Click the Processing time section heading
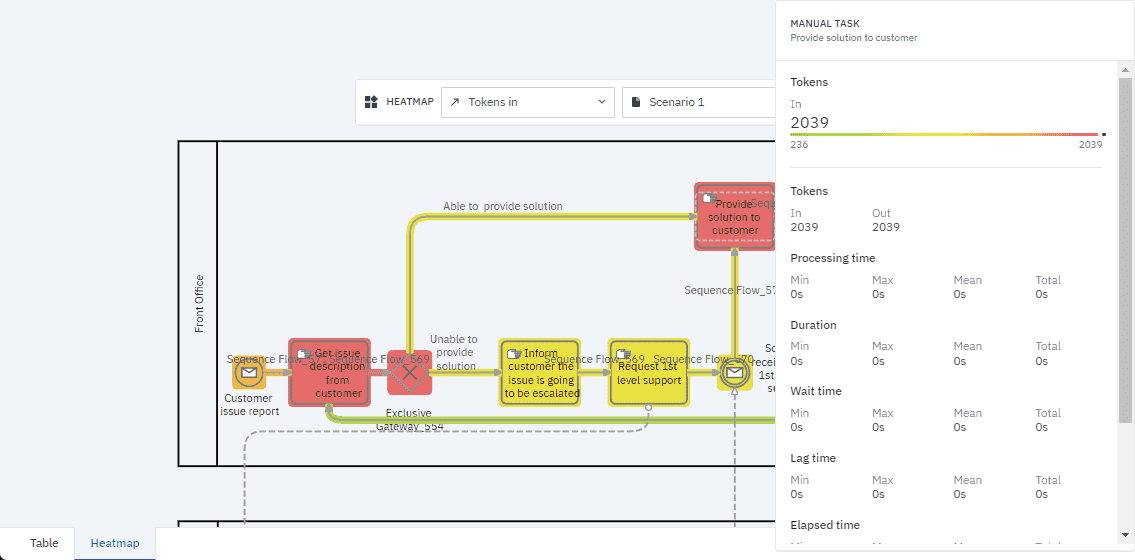Screen dimensions: 1135x560 (x=832, y=258)
